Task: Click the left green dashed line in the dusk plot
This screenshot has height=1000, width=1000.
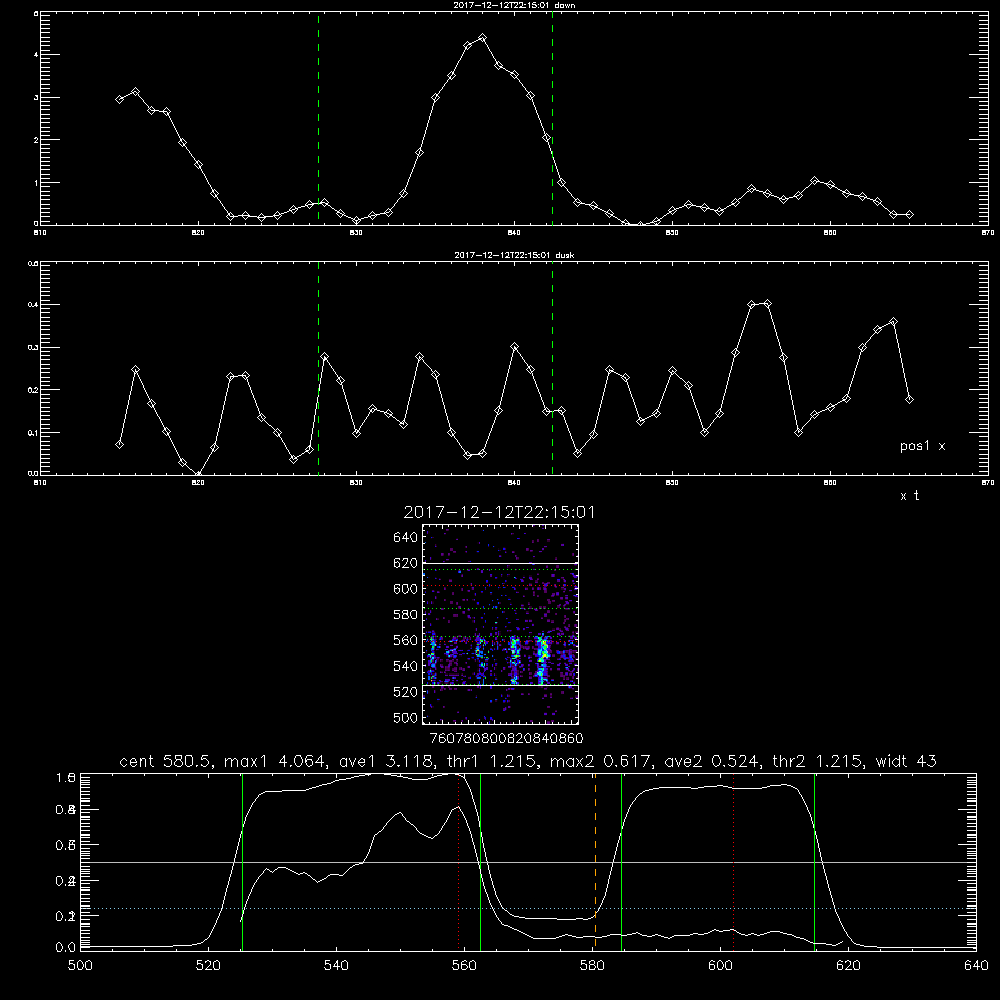Action: click(318, 368)
